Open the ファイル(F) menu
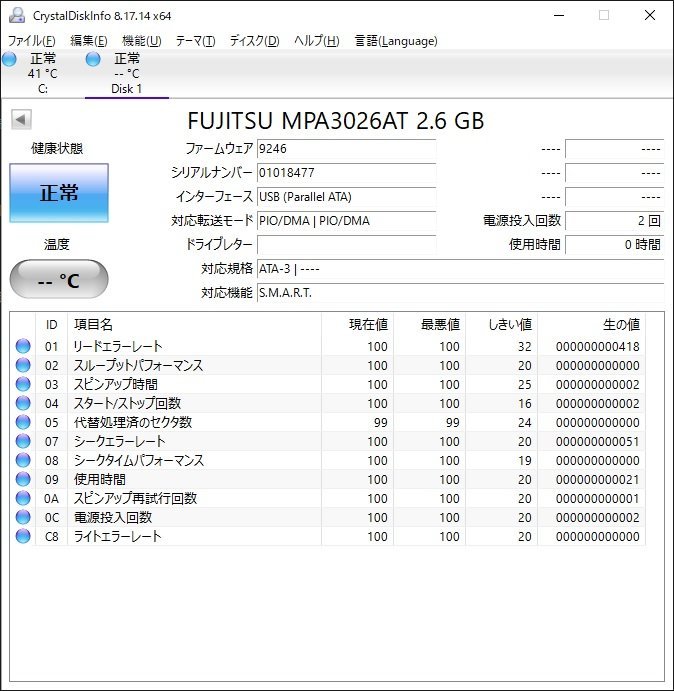This screenshot has width=674, height=691. click(x=32, y=41)
